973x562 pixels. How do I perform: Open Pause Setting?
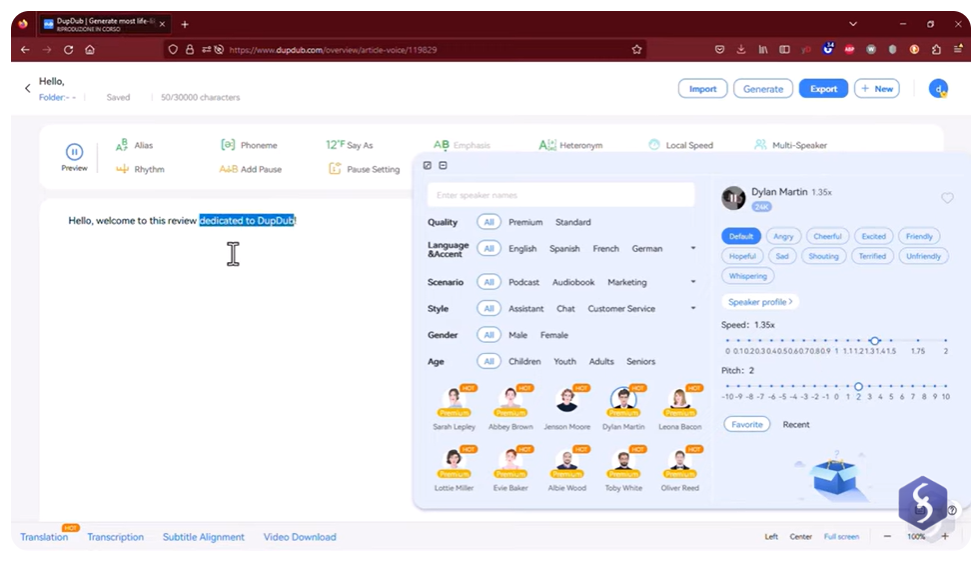tap(364, 169)
